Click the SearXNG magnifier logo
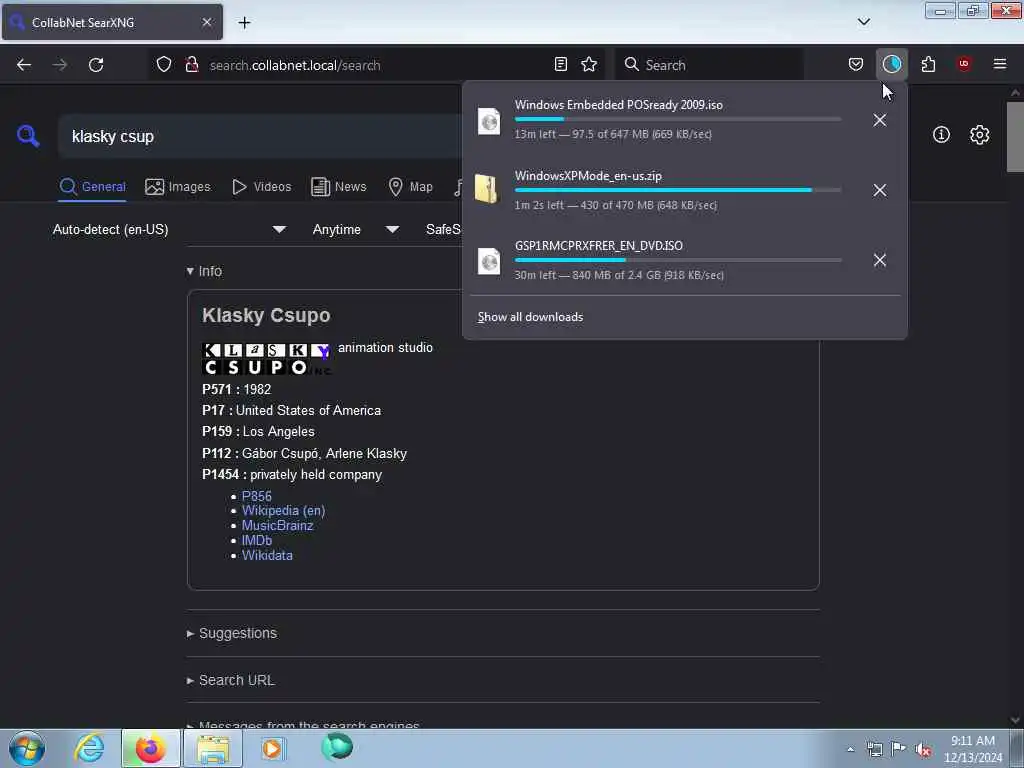 pos(28,136)
